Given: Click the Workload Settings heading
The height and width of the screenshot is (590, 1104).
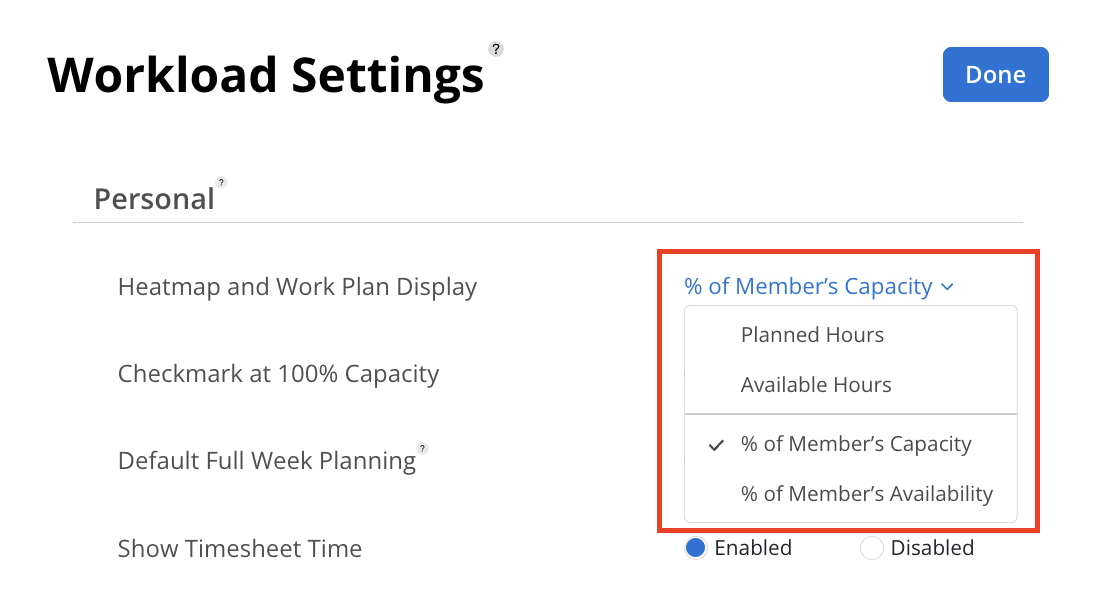Looking at the screenshot, I should pos(265,75).
